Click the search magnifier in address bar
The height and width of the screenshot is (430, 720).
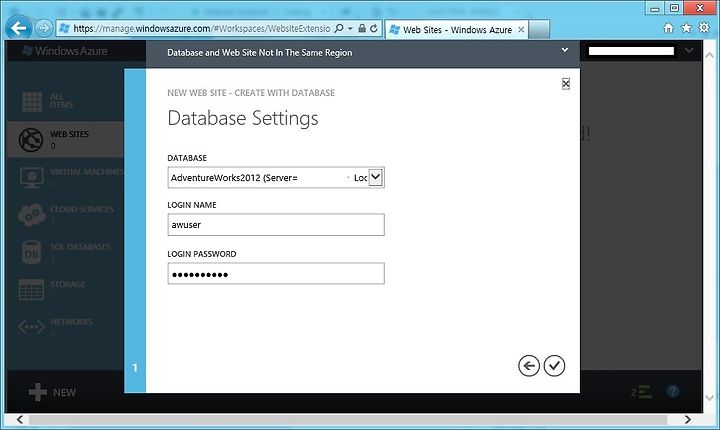pyautogui.click(x=339, y=28)
